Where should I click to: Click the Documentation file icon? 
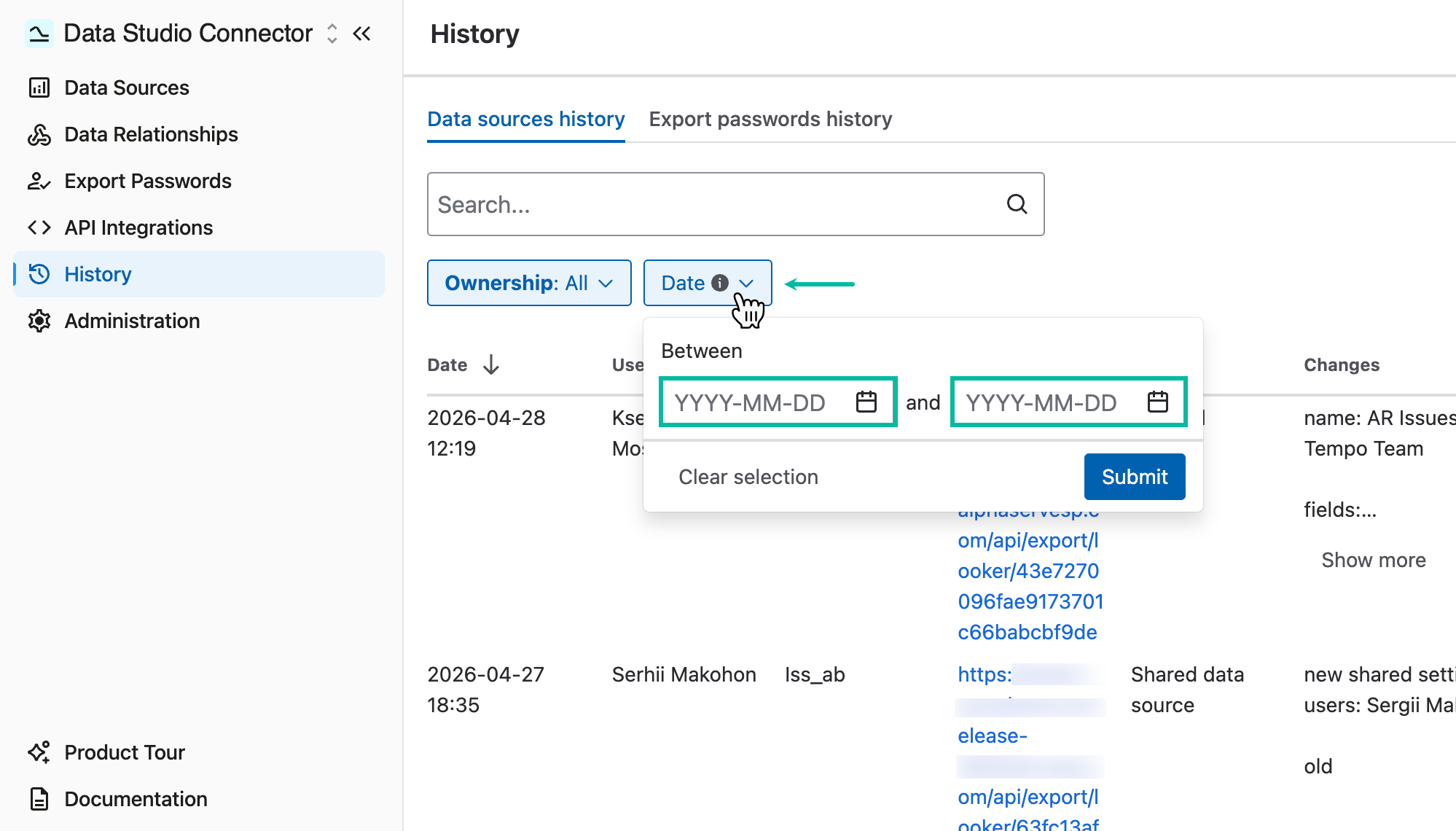[39, 799]
